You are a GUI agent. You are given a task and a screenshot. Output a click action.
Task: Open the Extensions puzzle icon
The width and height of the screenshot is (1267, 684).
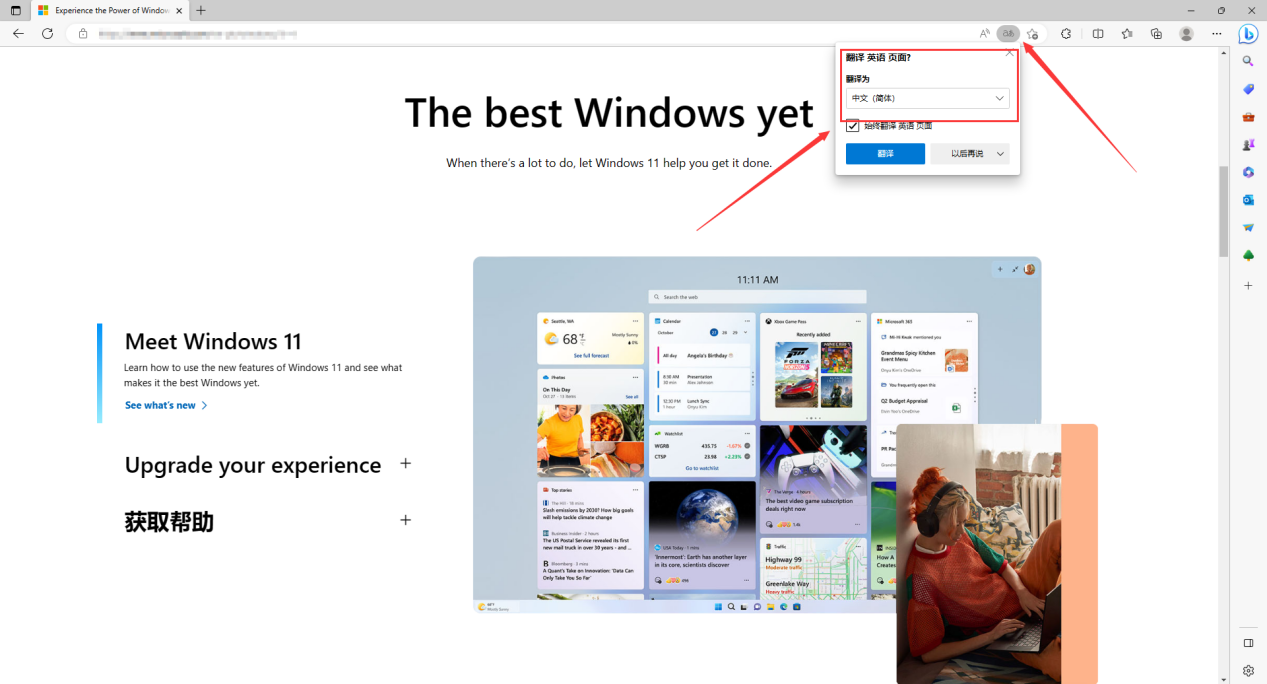point(1066,33)
